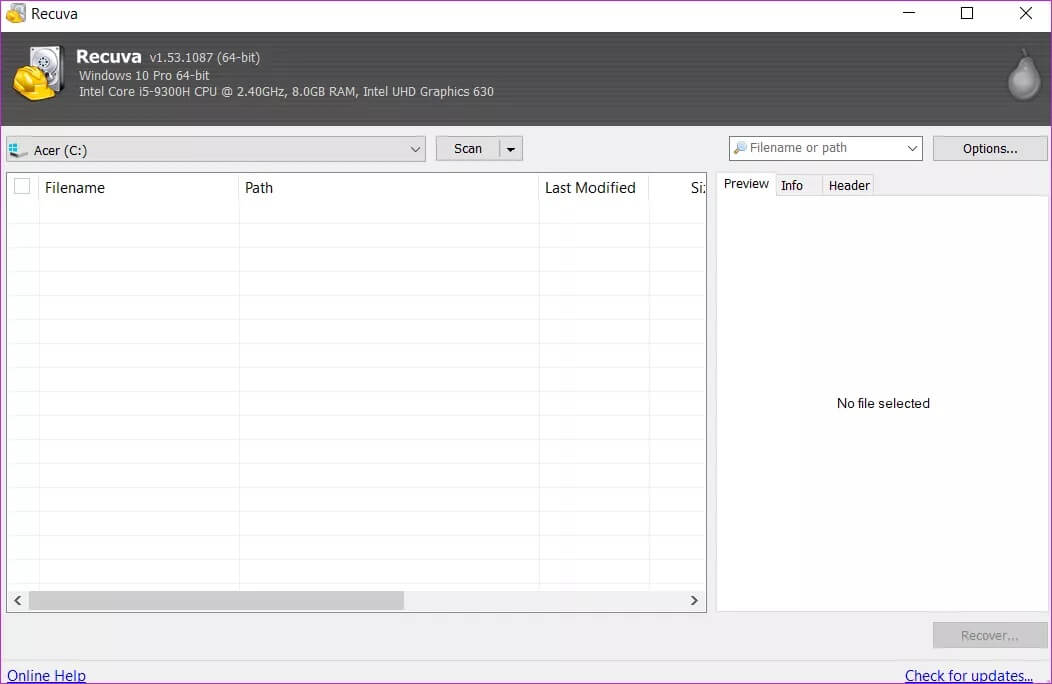This screenshot has width=1052, height=684.
Task: Click the Recuva title bar app icon
Action: 15,13
